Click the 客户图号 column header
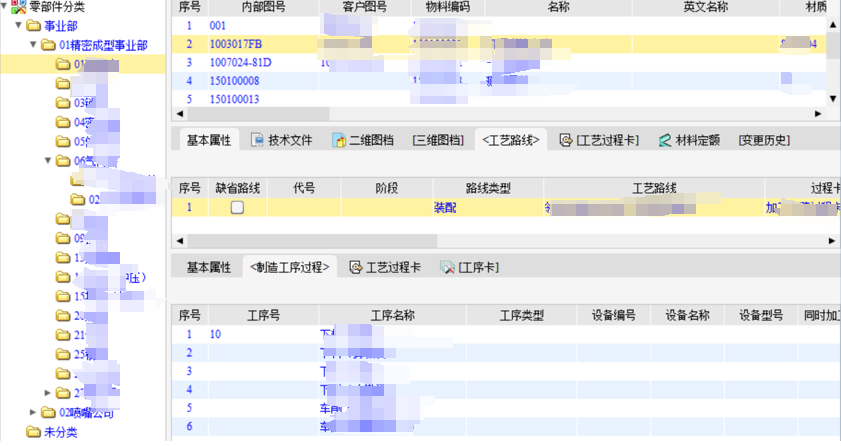The width and height of the screenshot is (841, 446). 365,7
